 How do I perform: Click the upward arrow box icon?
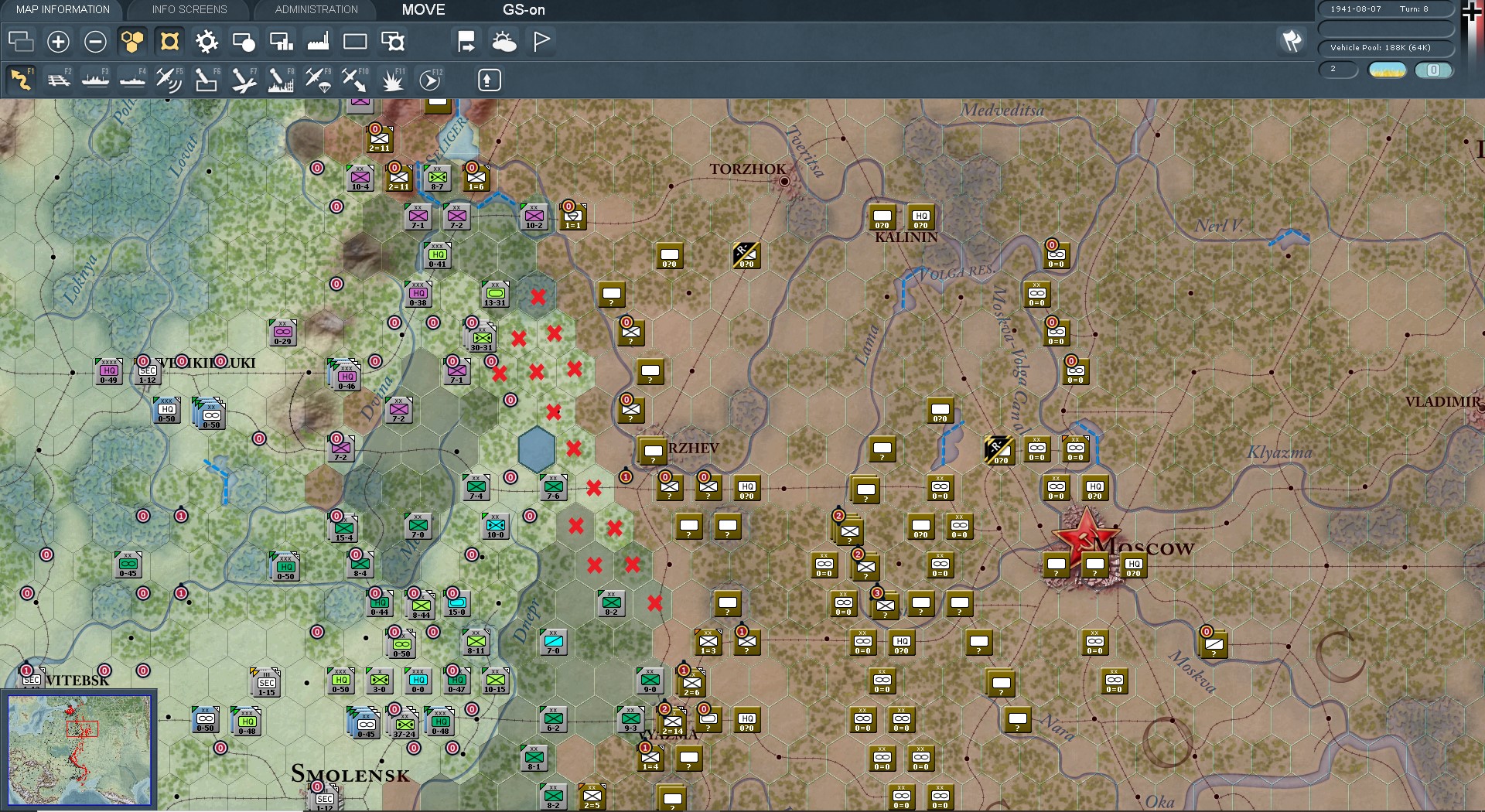(490, 80)
